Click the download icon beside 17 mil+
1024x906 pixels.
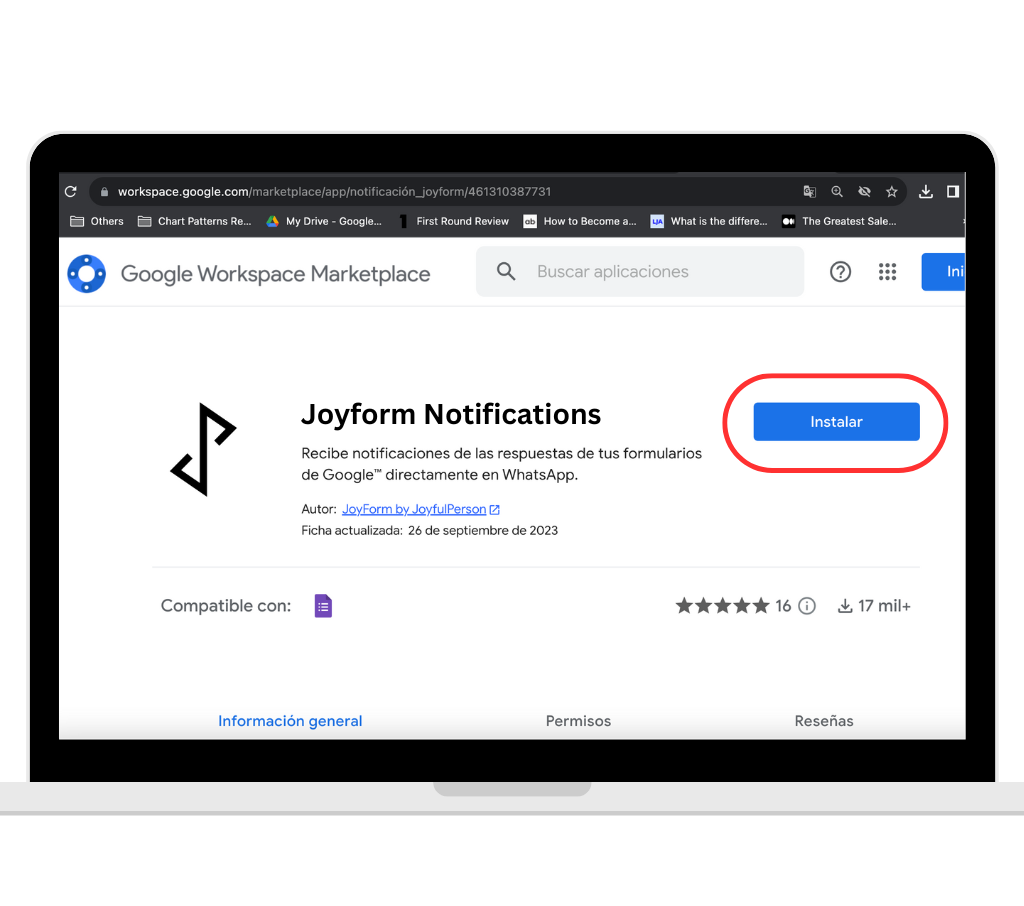(845, 606)
